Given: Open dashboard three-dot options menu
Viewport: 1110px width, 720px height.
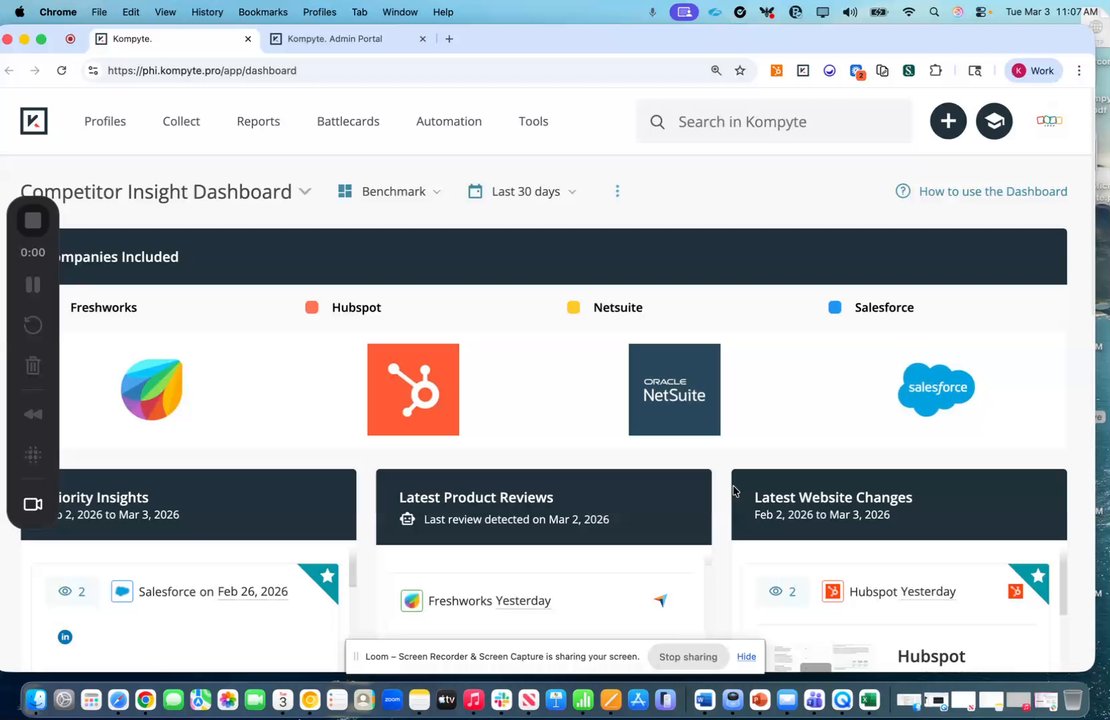Looking at the screenshot, I should pyautogui.click(x=617, y=191).
